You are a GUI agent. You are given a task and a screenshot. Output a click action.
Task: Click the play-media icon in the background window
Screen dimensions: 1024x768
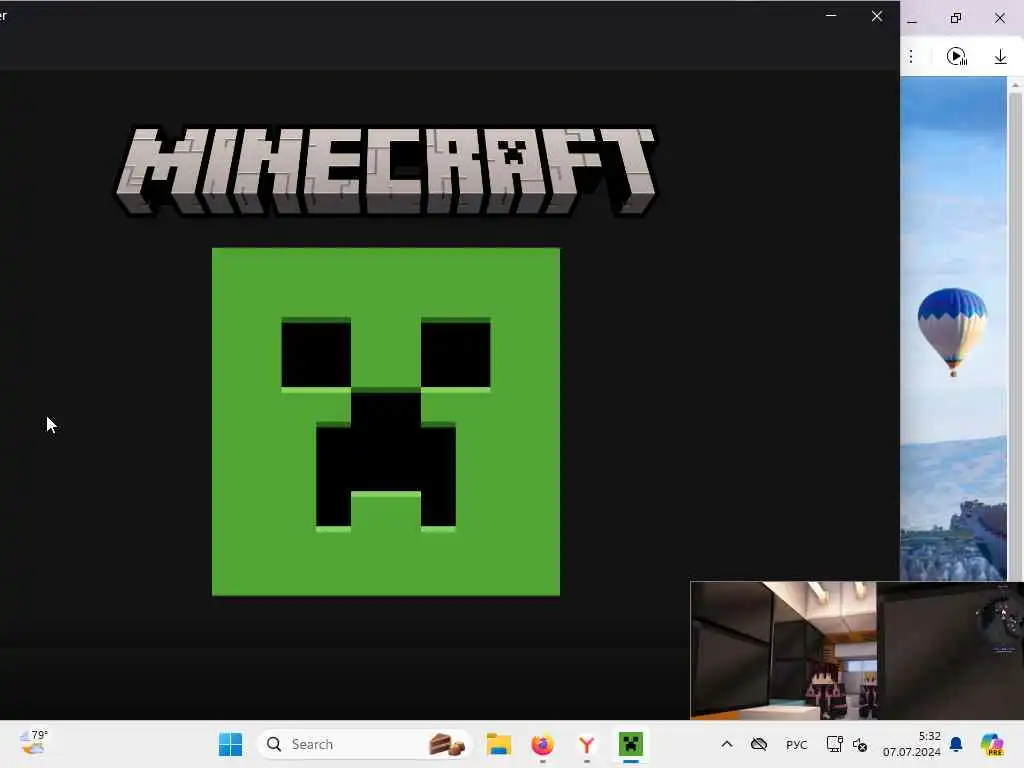(957, 57)
